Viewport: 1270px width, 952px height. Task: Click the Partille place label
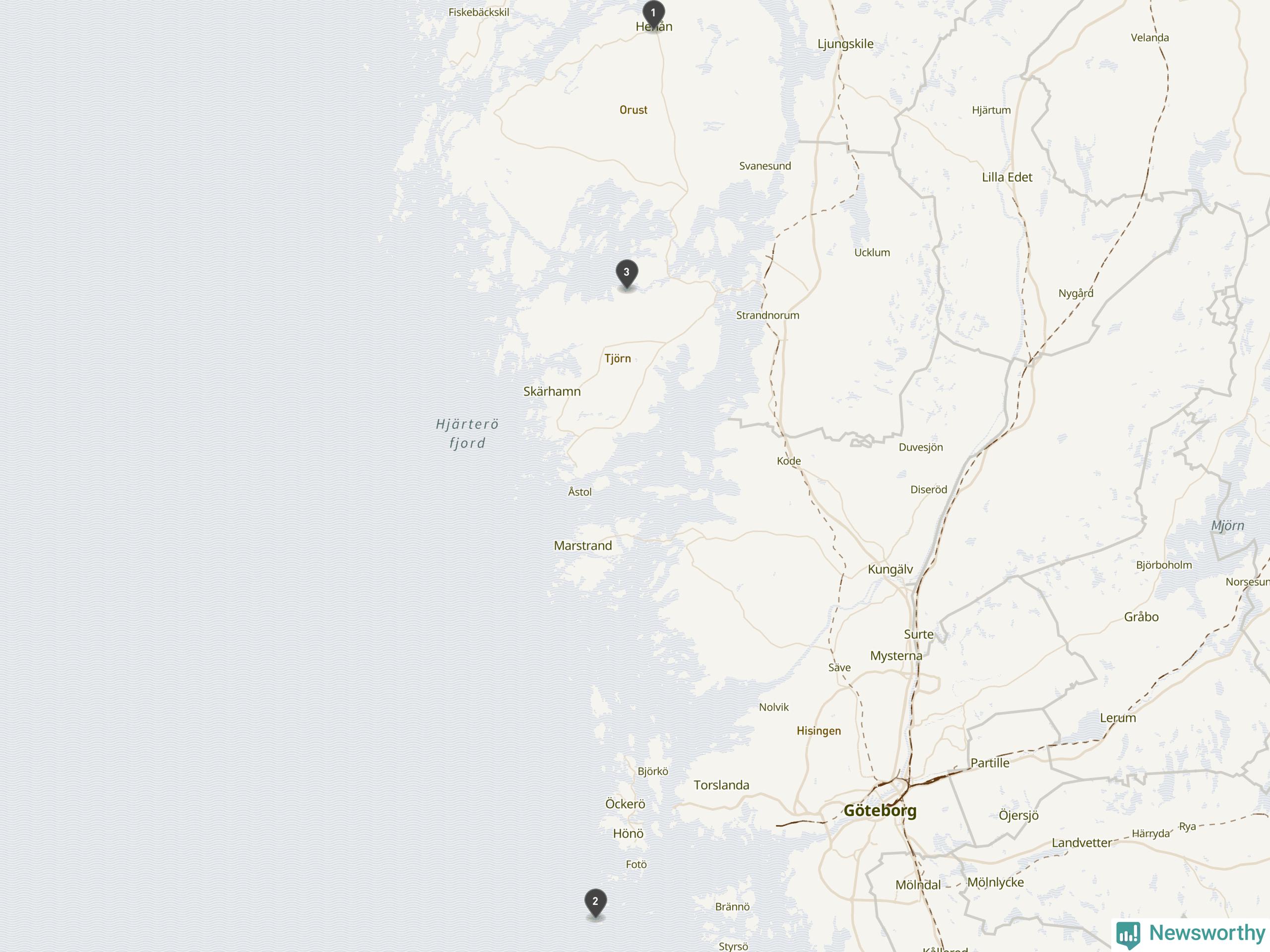coord(990,763)
